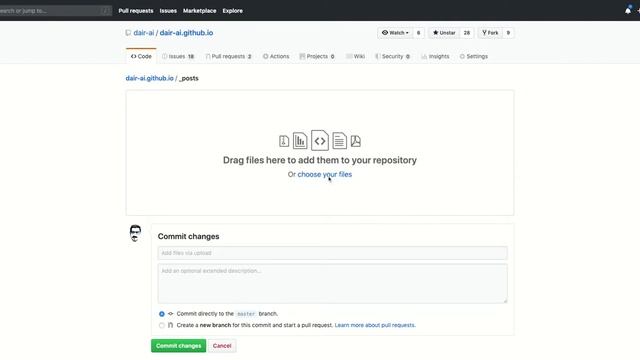Open the repository Settings tab
Image resolution: width=640 pixels, height=360 pixels.
click(x=473, y=56)
